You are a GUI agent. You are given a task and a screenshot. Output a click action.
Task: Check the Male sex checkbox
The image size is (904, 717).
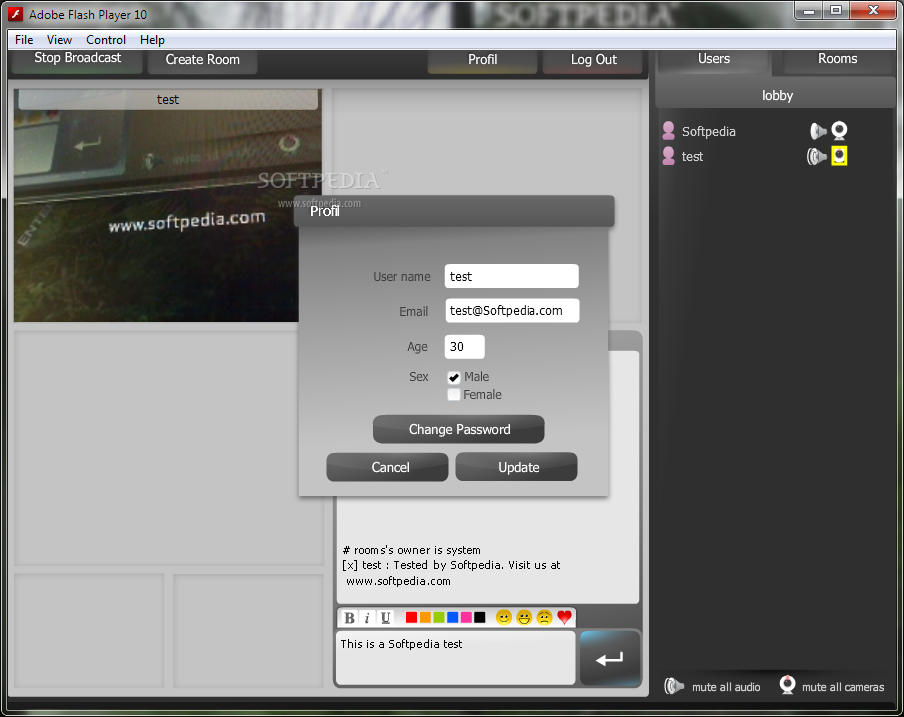[454, 378]
